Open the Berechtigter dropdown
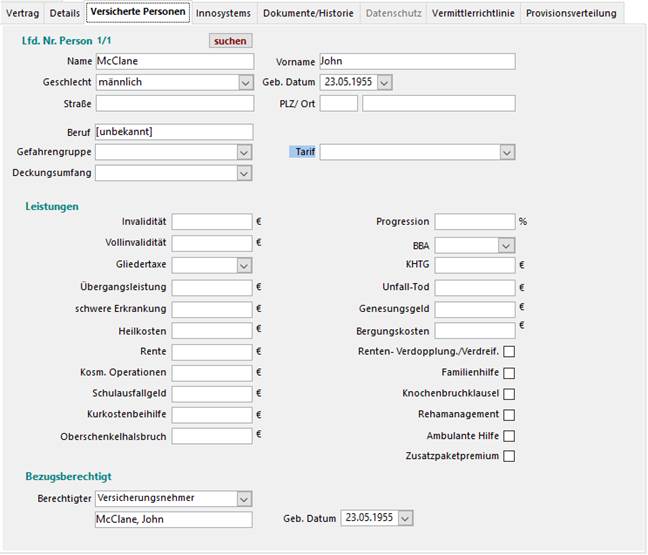Image resolution: width=648 pixels, height=555 pixels. tap(245, 498)
